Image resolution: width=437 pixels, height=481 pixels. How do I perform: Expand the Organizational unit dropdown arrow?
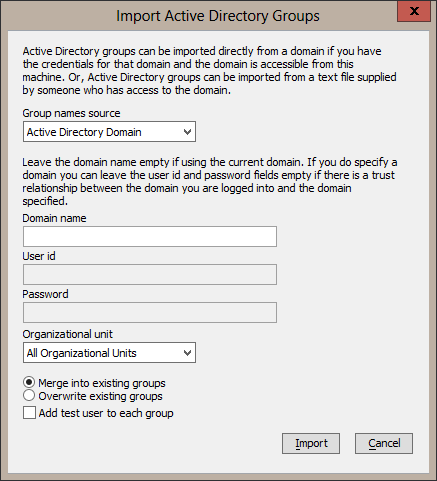coord(187,353)
